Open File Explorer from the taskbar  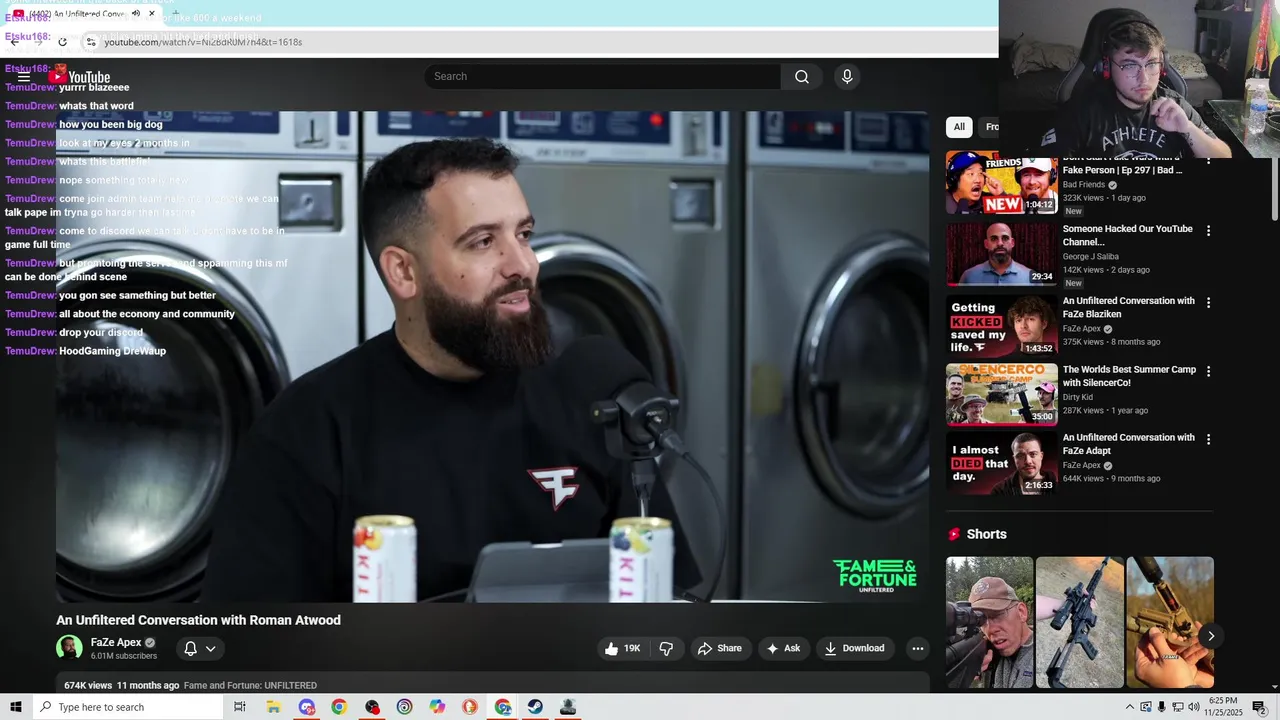click(x=273, y=707)
